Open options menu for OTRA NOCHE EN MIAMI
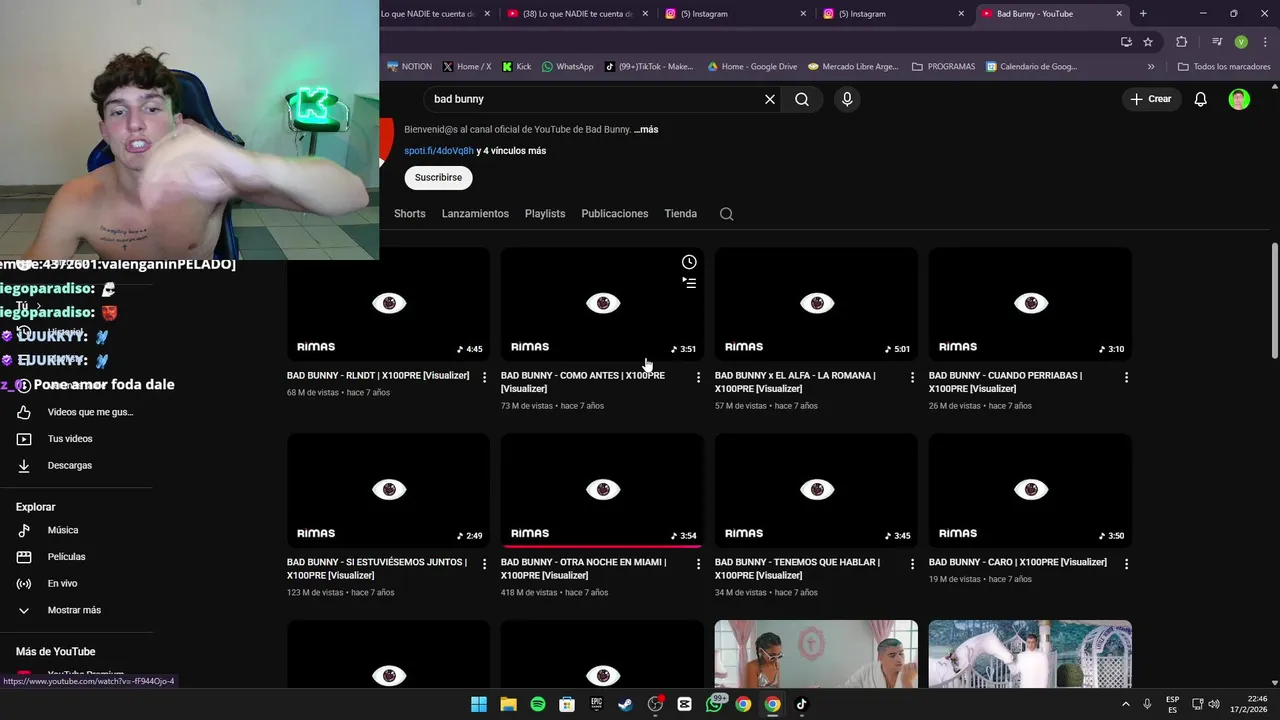Screen dimensions: 1280x720 [698, 564]
